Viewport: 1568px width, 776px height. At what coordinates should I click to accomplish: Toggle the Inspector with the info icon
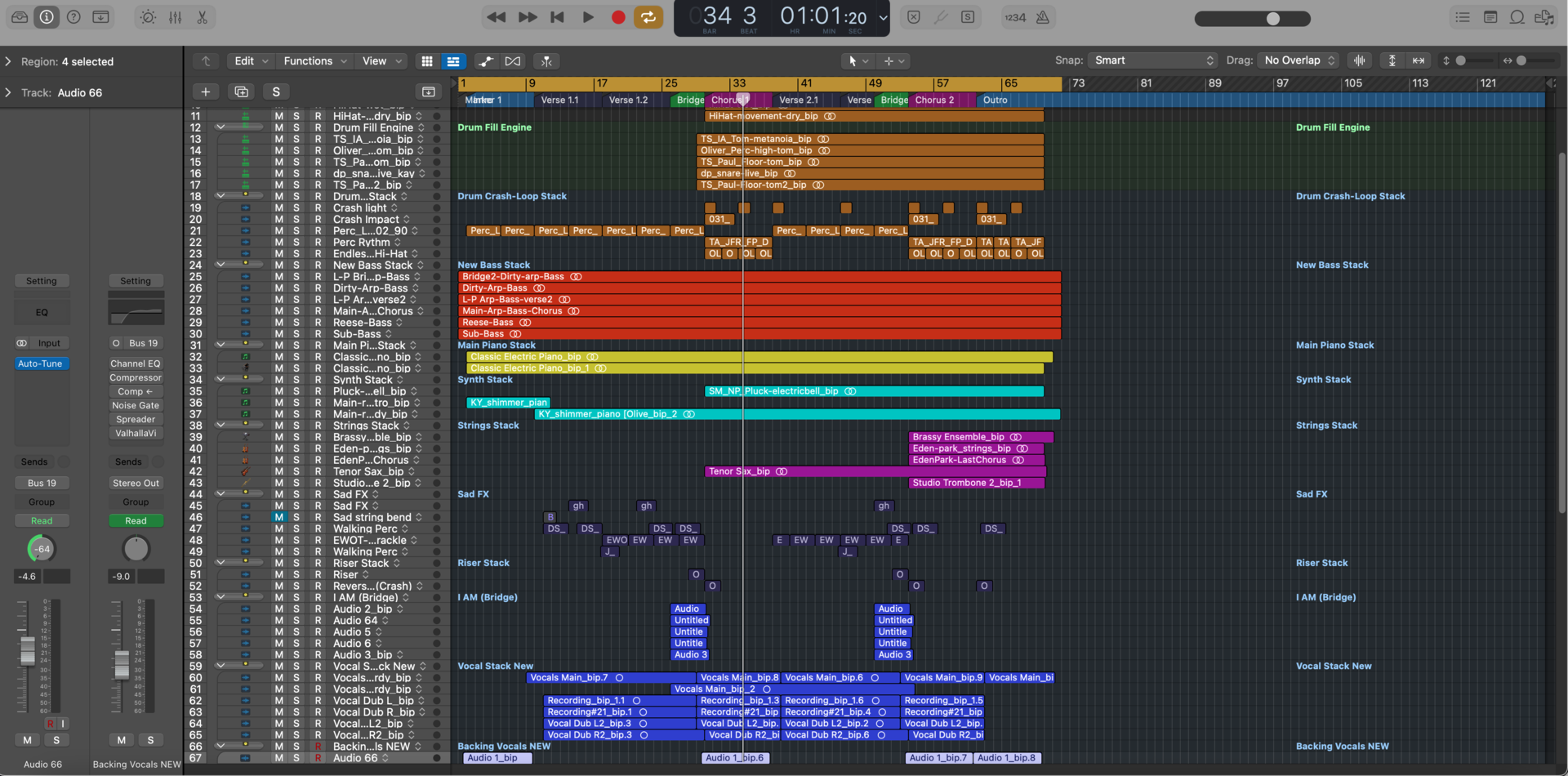[46, 16]
